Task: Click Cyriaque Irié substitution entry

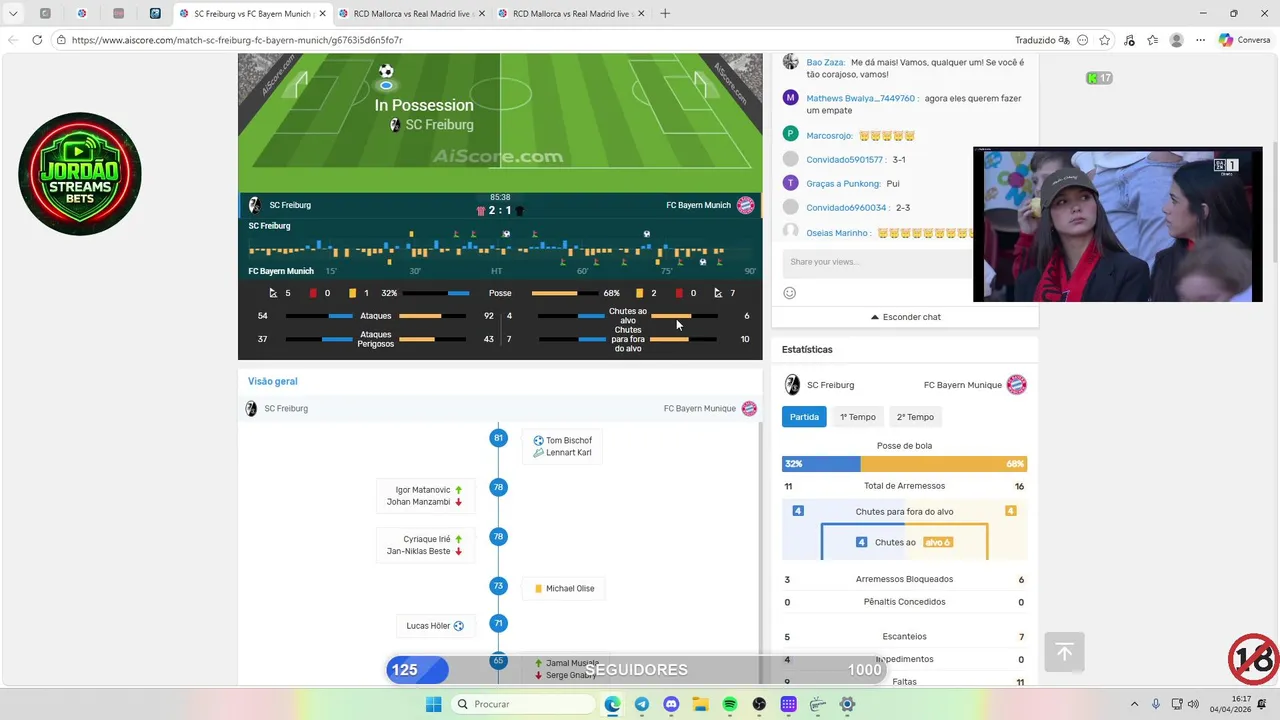Action: pos(433,539)
